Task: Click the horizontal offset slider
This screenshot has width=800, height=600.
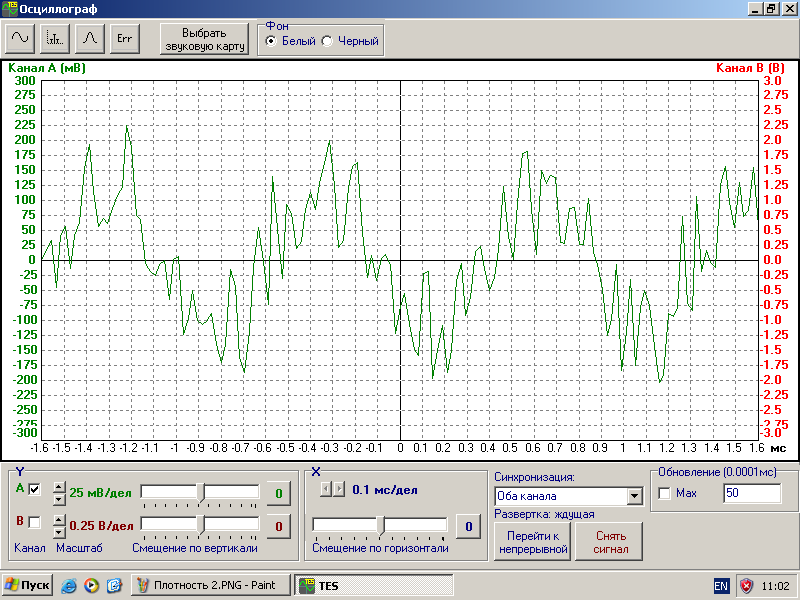Action: pyautogui.click(x=380, y=525)
